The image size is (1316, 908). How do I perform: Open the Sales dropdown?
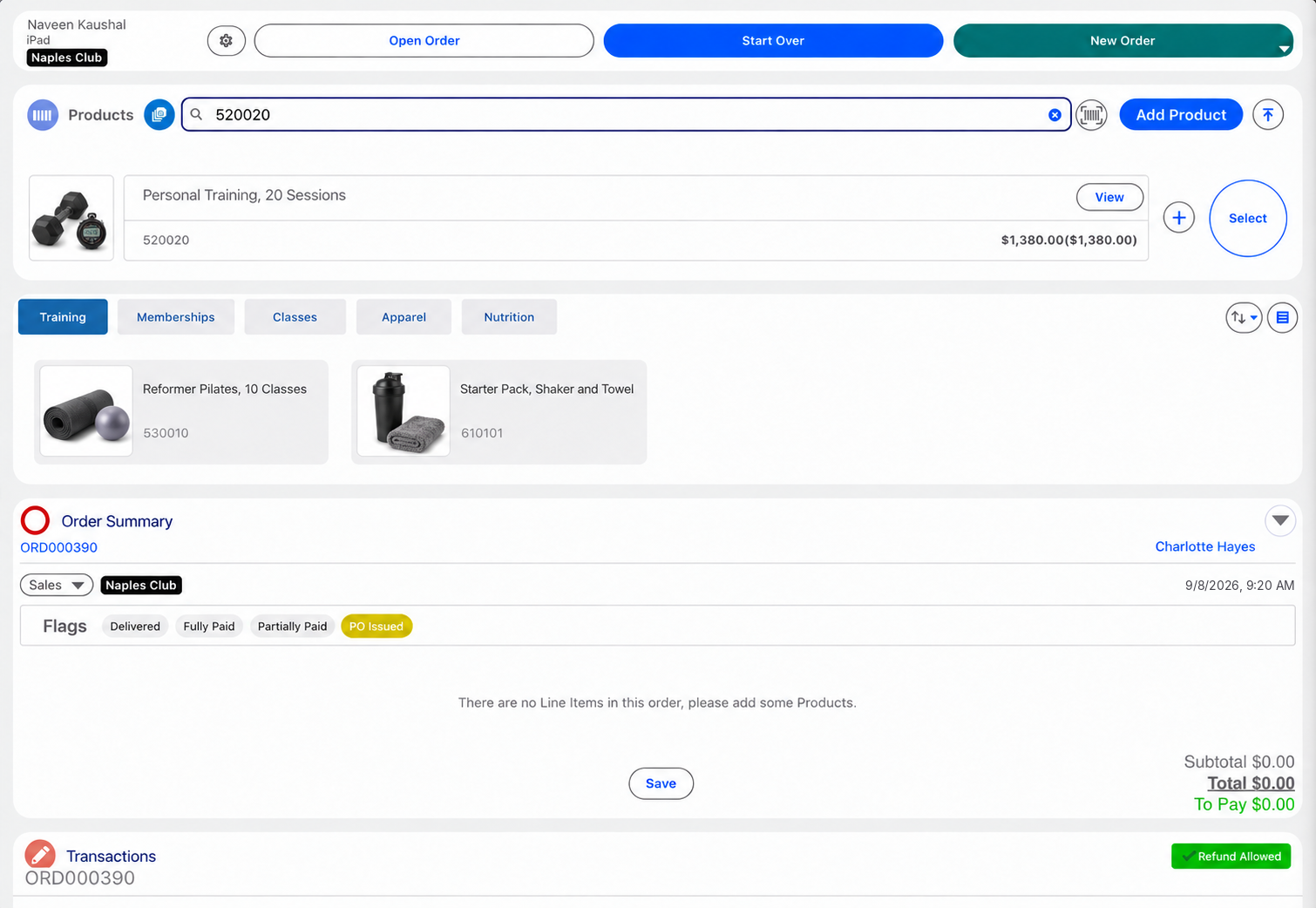[57, 586]
